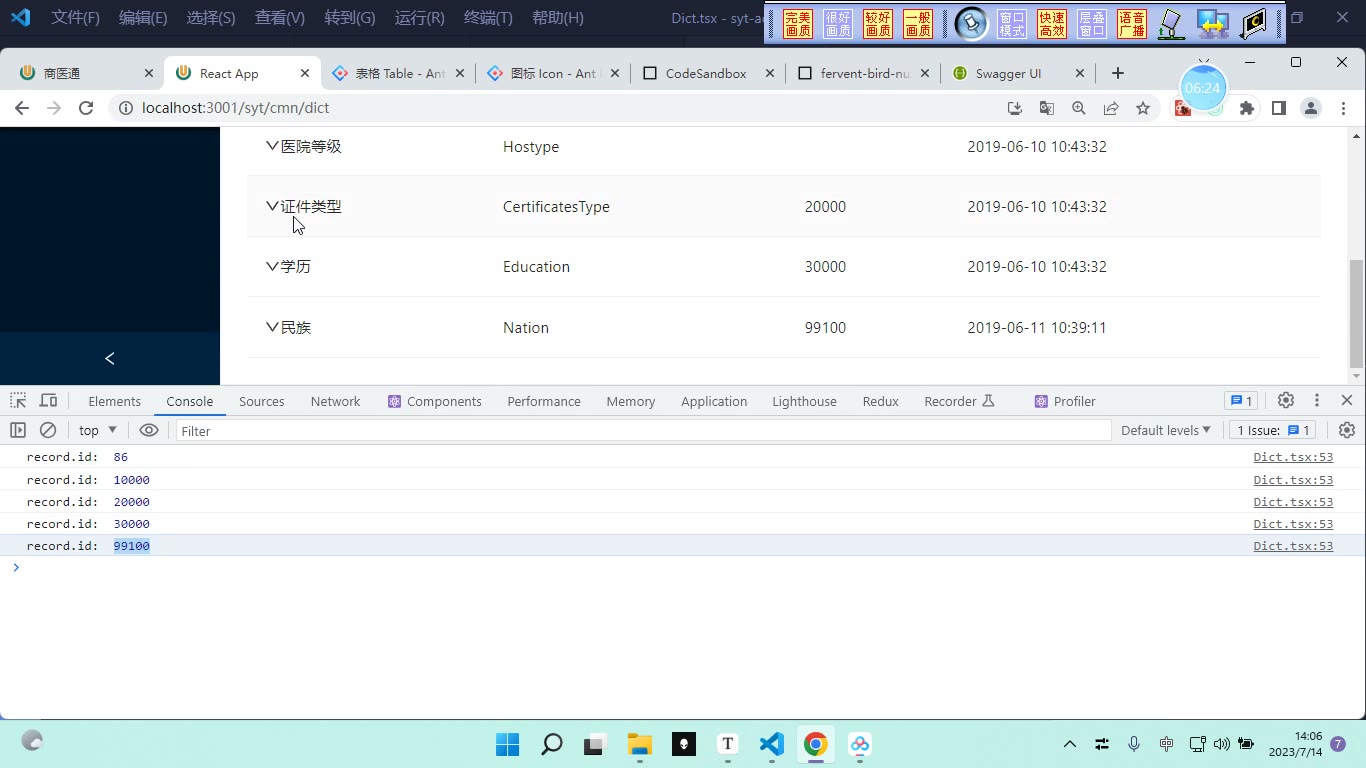Activate the DevTools inspect element picker
The height and width of the screenshot is (768, 1366).
(18, 401)
